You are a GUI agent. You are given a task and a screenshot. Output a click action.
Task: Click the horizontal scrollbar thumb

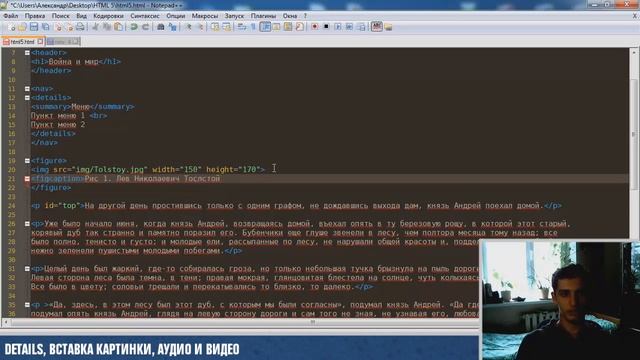point(313,322)
